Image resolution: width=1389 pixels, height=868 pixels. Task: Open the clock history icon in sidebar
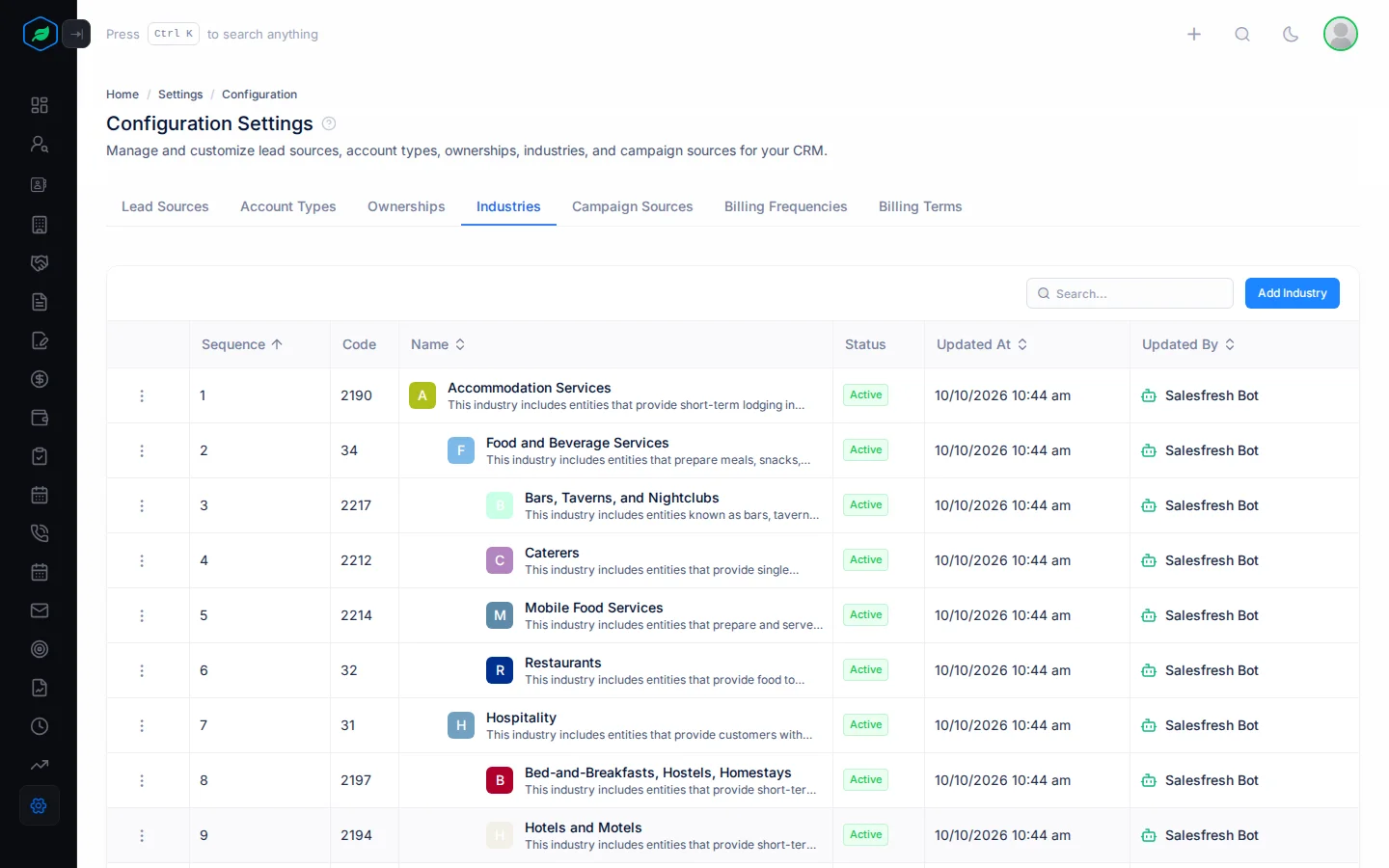click(x=40, y=726)
